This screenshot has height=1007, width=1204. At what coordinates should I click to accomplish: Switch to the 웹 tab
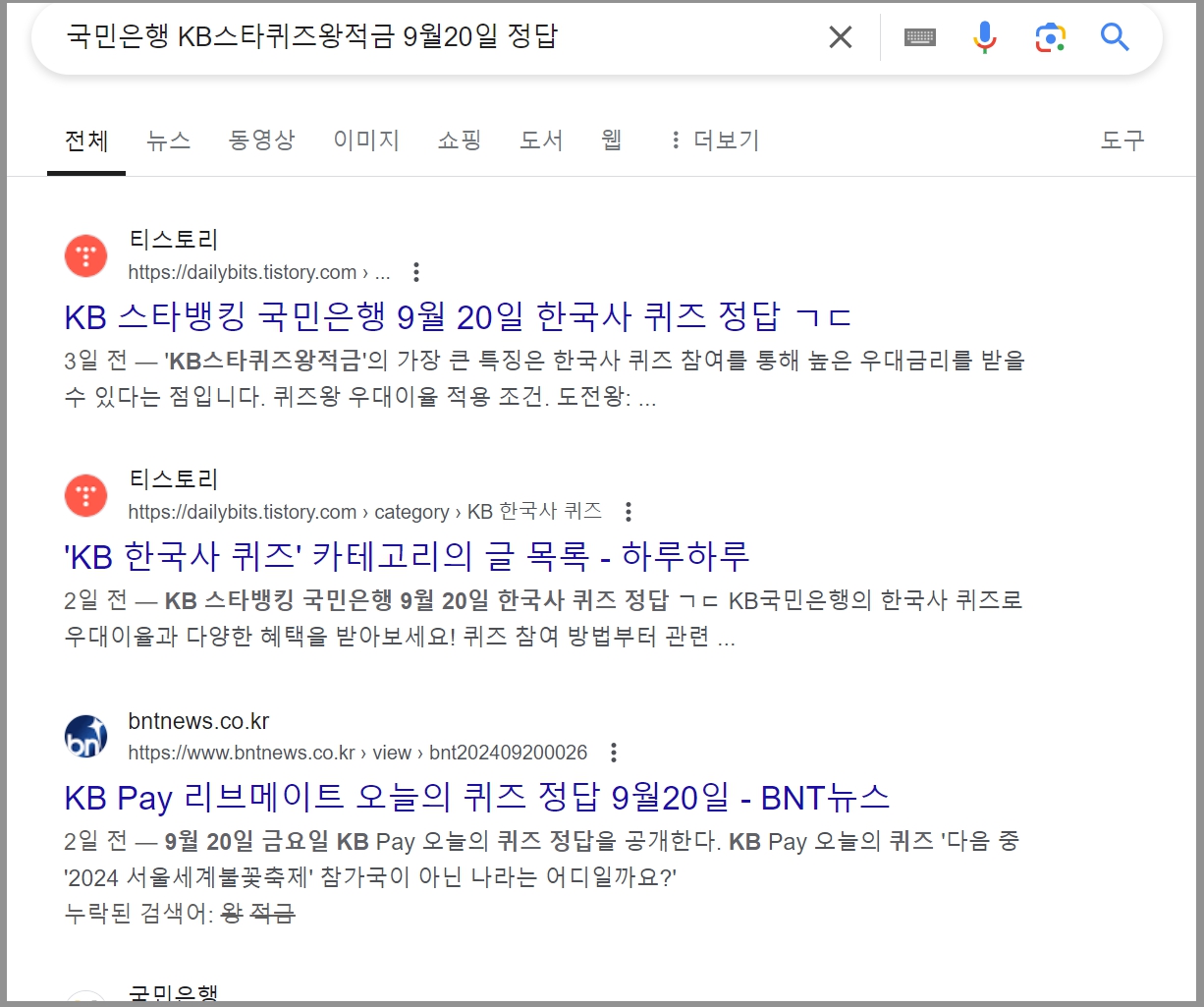612,140
